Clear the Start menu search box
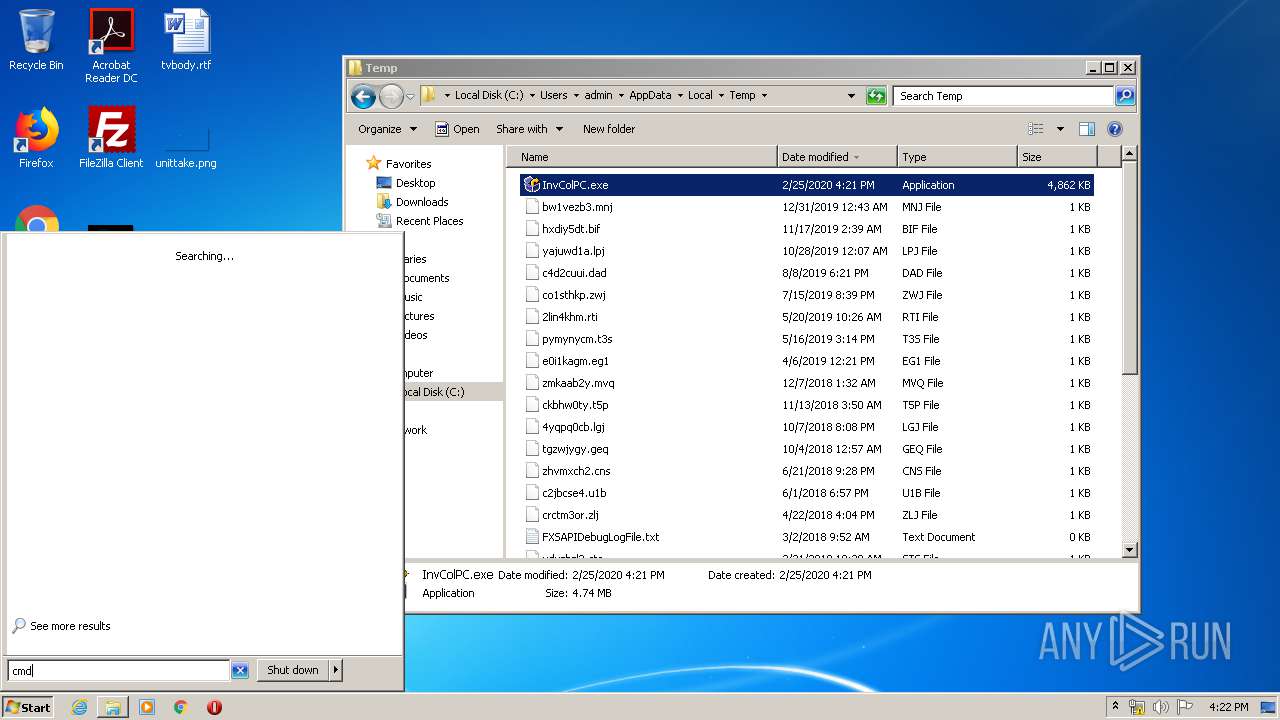 tap(240, 671)
